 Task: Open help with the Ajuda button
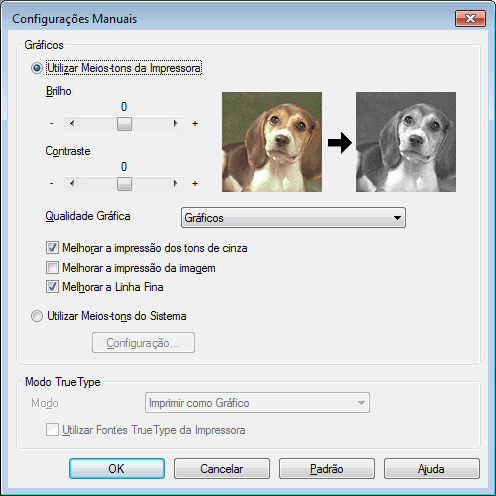point(432,469)
